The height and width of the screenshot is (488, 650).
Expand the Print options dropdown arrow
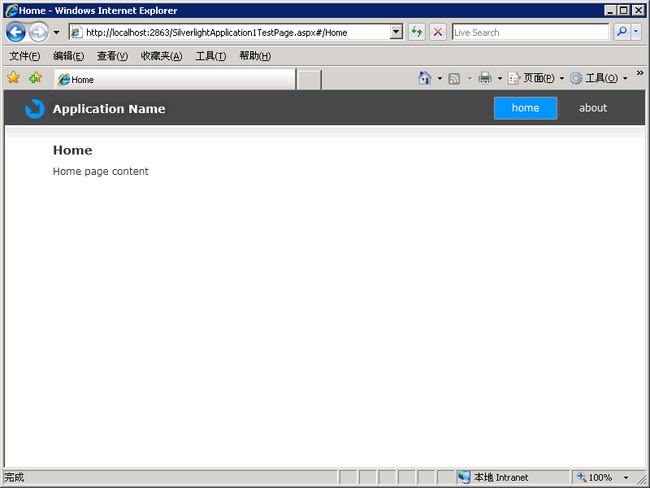pyautogui.click(x=500, y=78)
